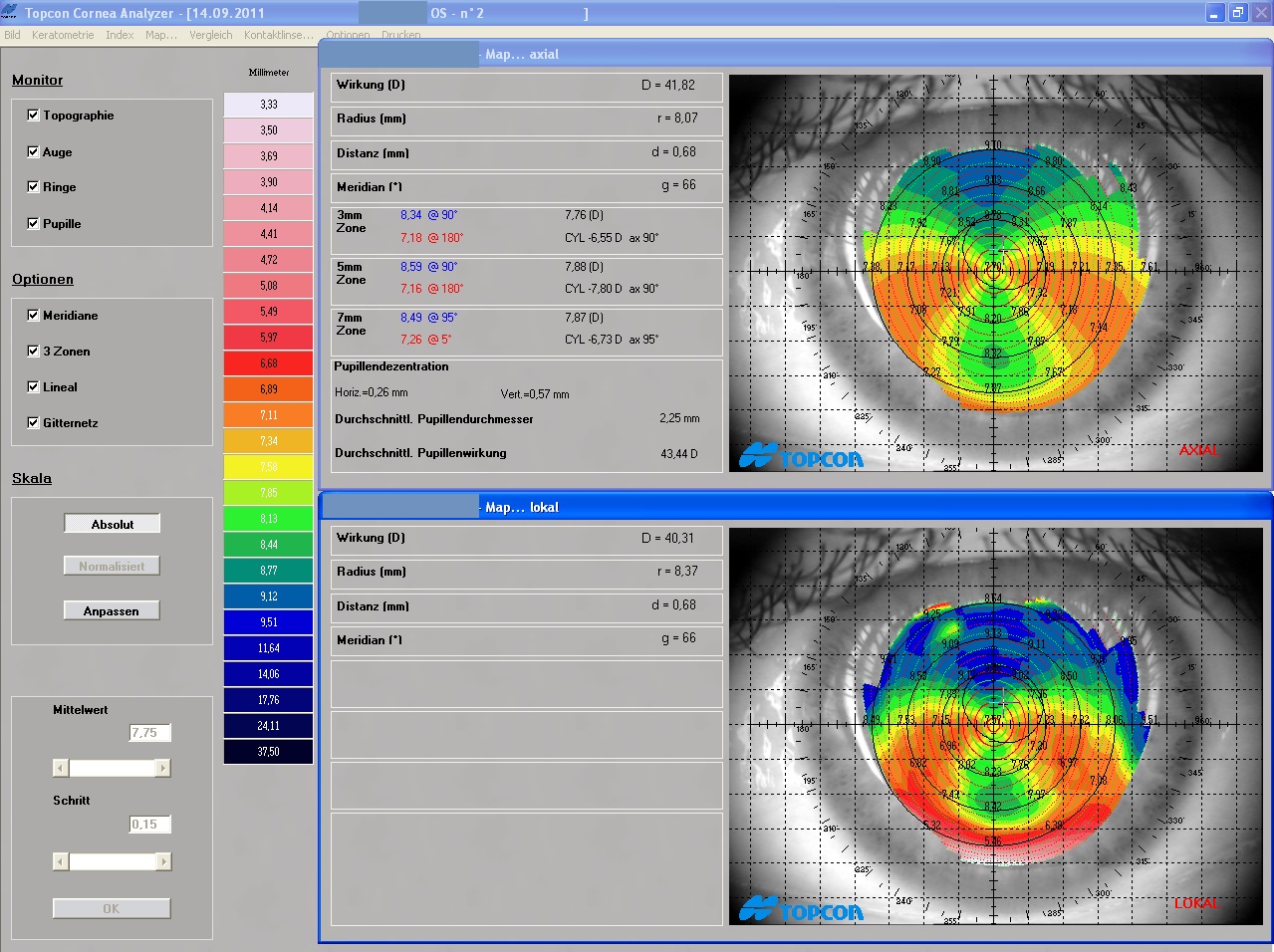Viewport: 1274px width, 952px height.
Task: Click the Map... lokal window title bar
Action: [x=795, y=507]
